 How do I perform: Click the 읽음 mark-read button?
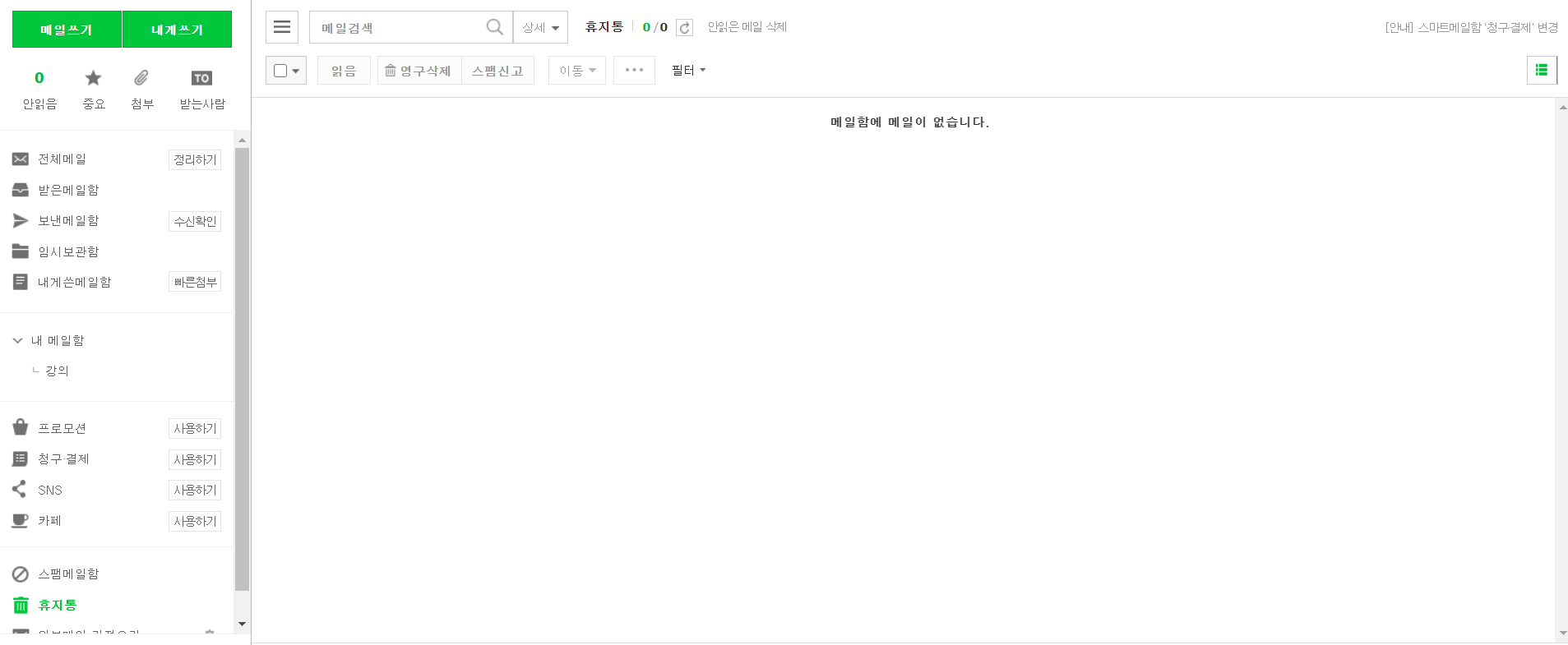coord(344,70)
